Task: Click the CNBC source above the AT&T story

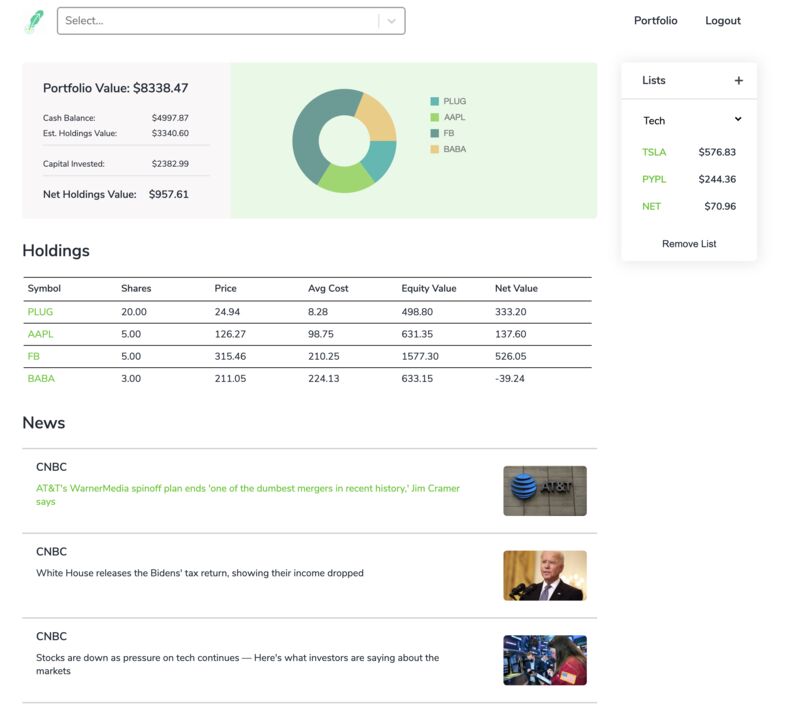Action: click(x=52, y=467)
